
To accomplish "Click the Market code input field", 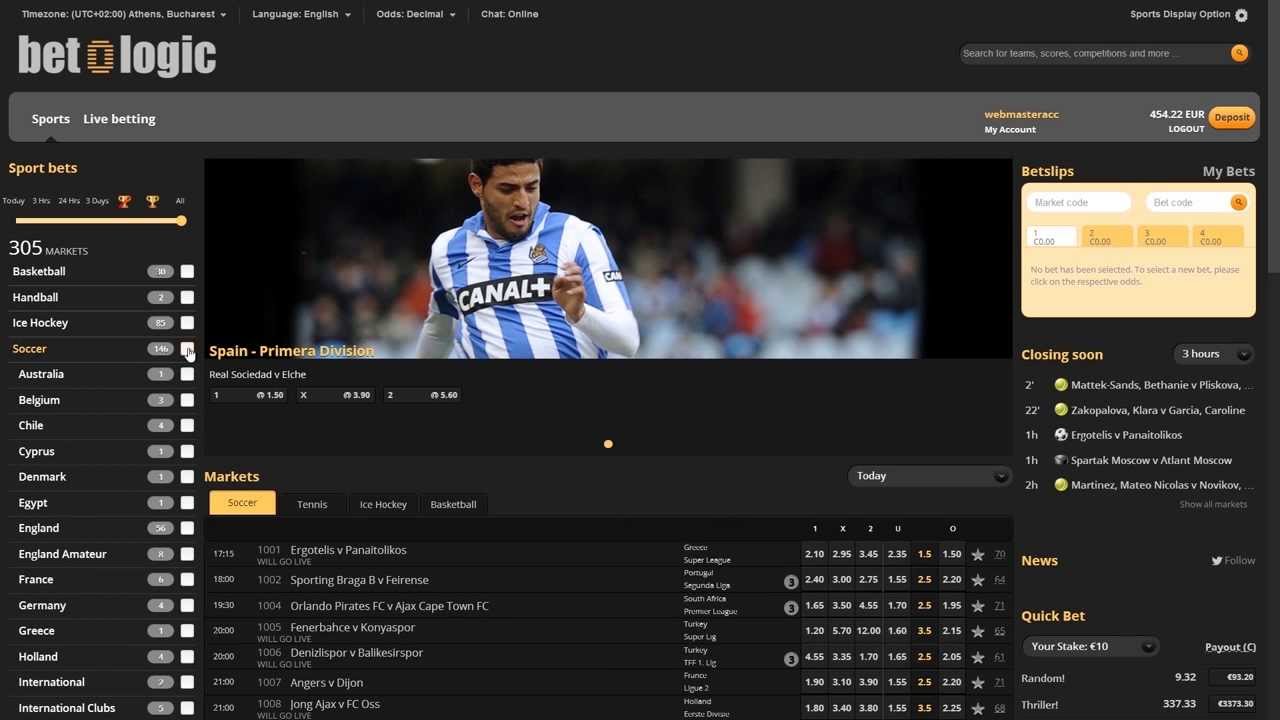I will click(1079, 202).
